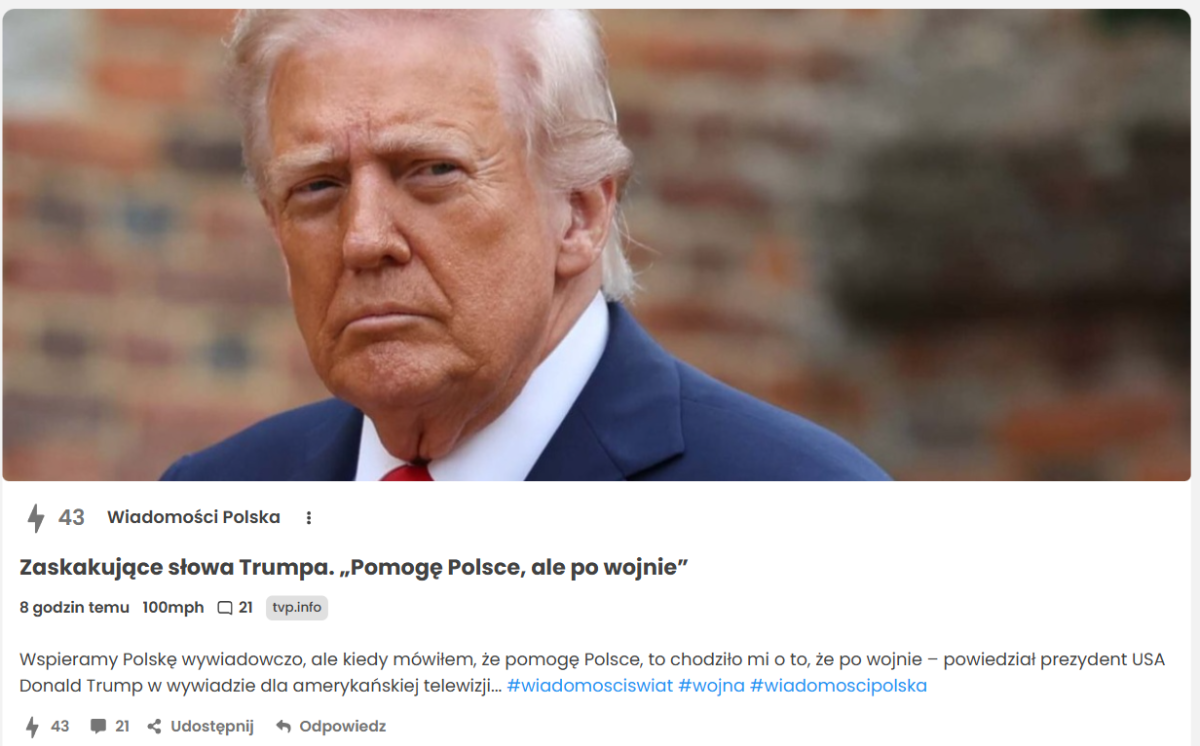This screenshot has width=1200, height=746.
Task: Open headline "Zaskakujące słowa Trumpa" article
Action: [x=354, y=568]
